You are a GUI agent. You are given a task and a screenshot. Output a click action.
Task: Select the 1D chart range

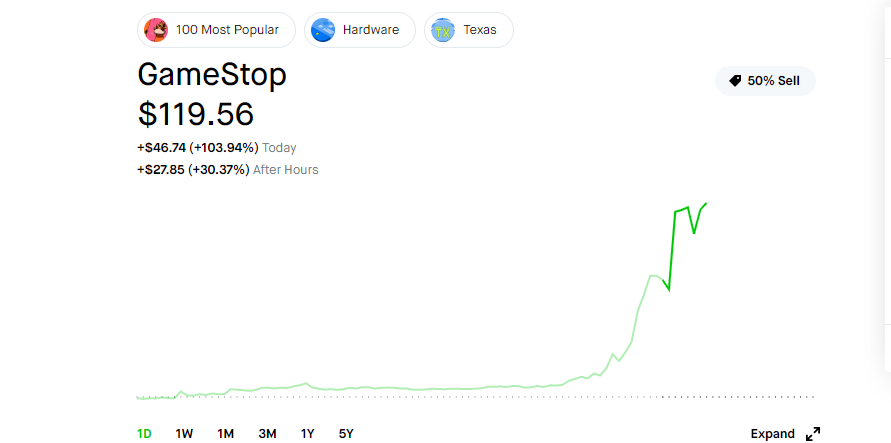[144, 434]
